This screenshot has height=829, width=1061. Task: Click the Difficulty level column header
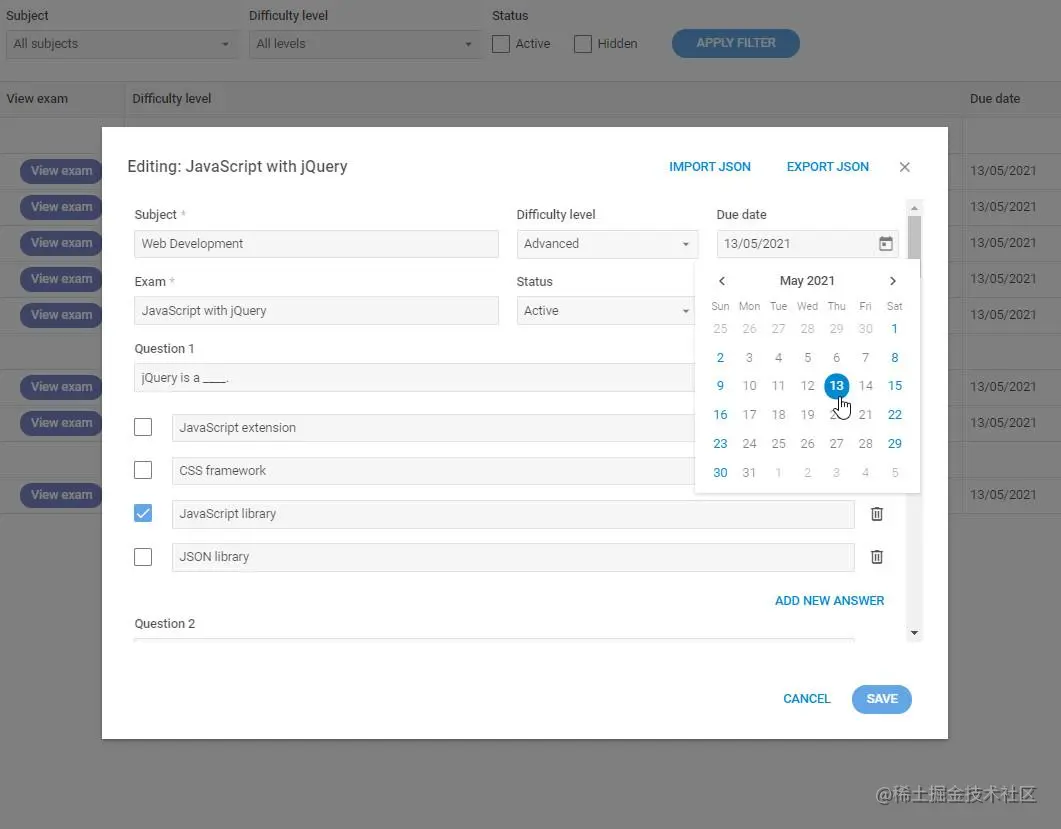[x=172, y=99]
